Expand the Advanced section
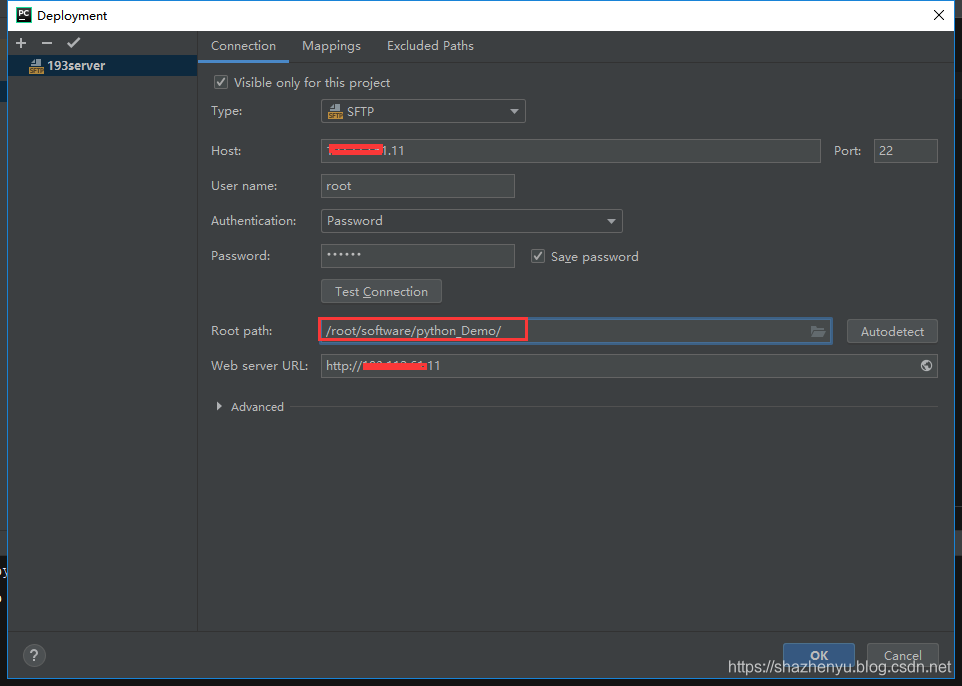 click(x=219, y=406)
